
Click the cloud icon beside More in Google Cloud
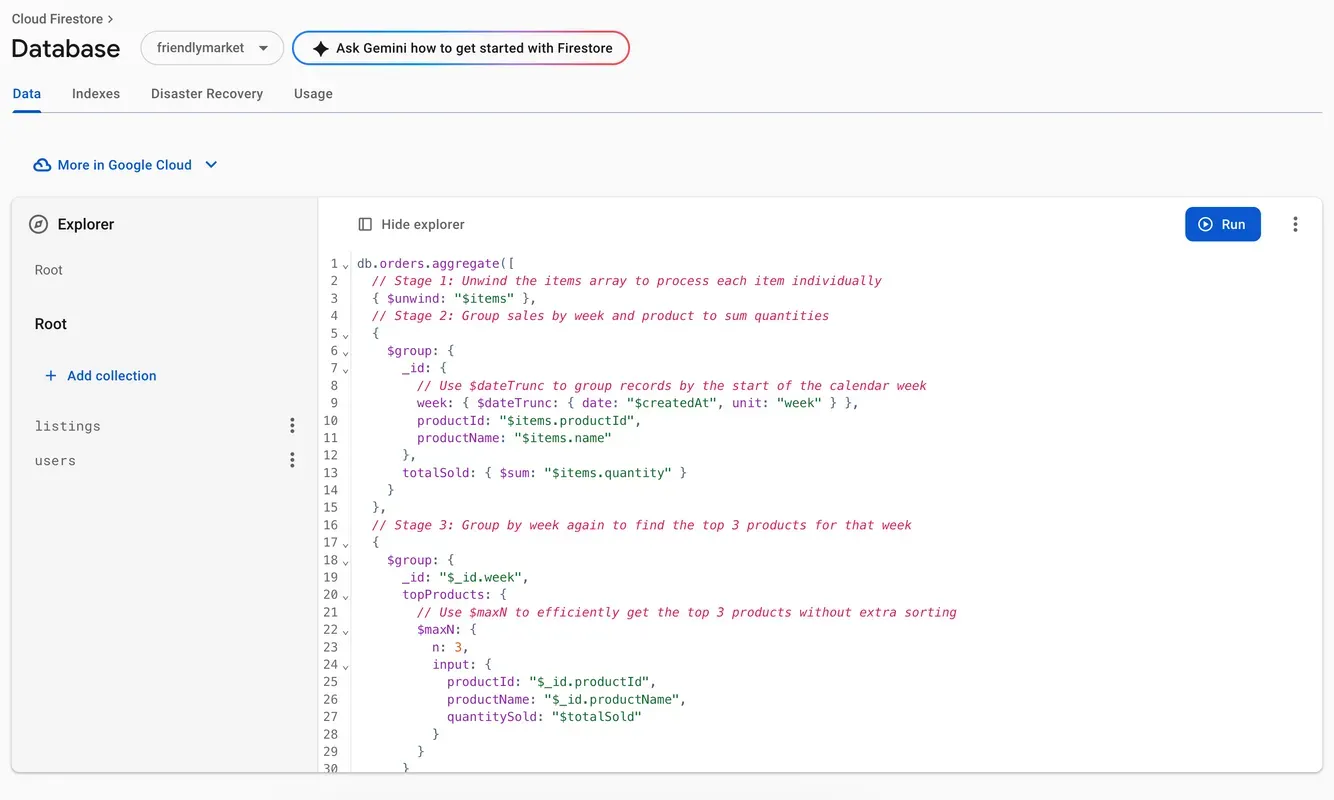[x=42, y=165]
